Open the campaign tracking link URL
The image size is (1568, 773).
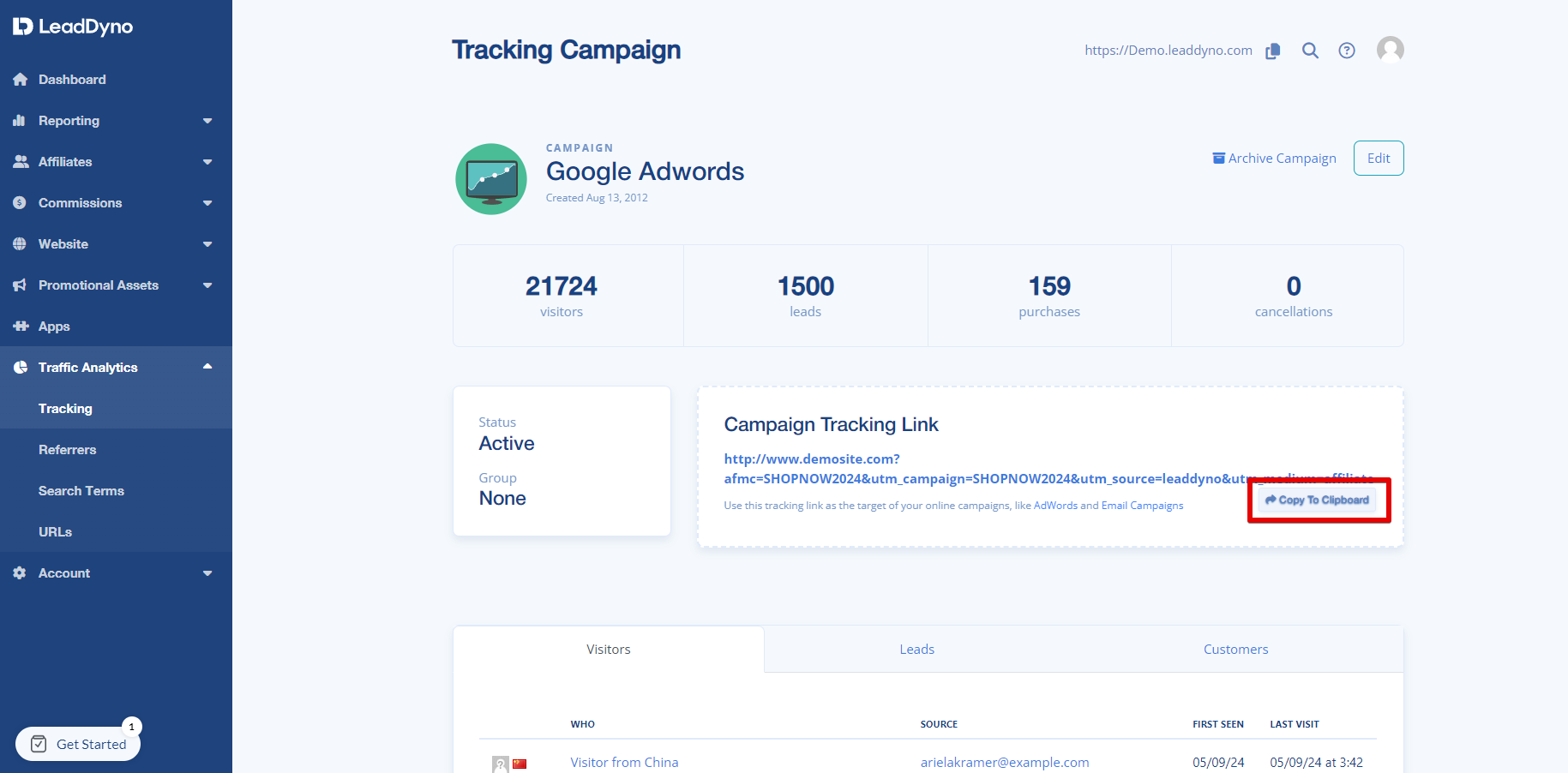click(x=1048, y=469)
